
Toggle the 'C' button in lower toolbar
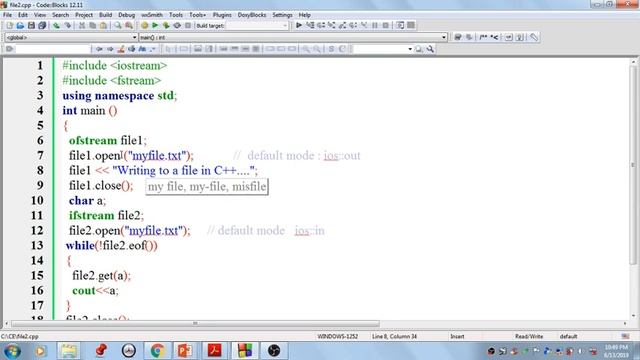click(342, 49)
